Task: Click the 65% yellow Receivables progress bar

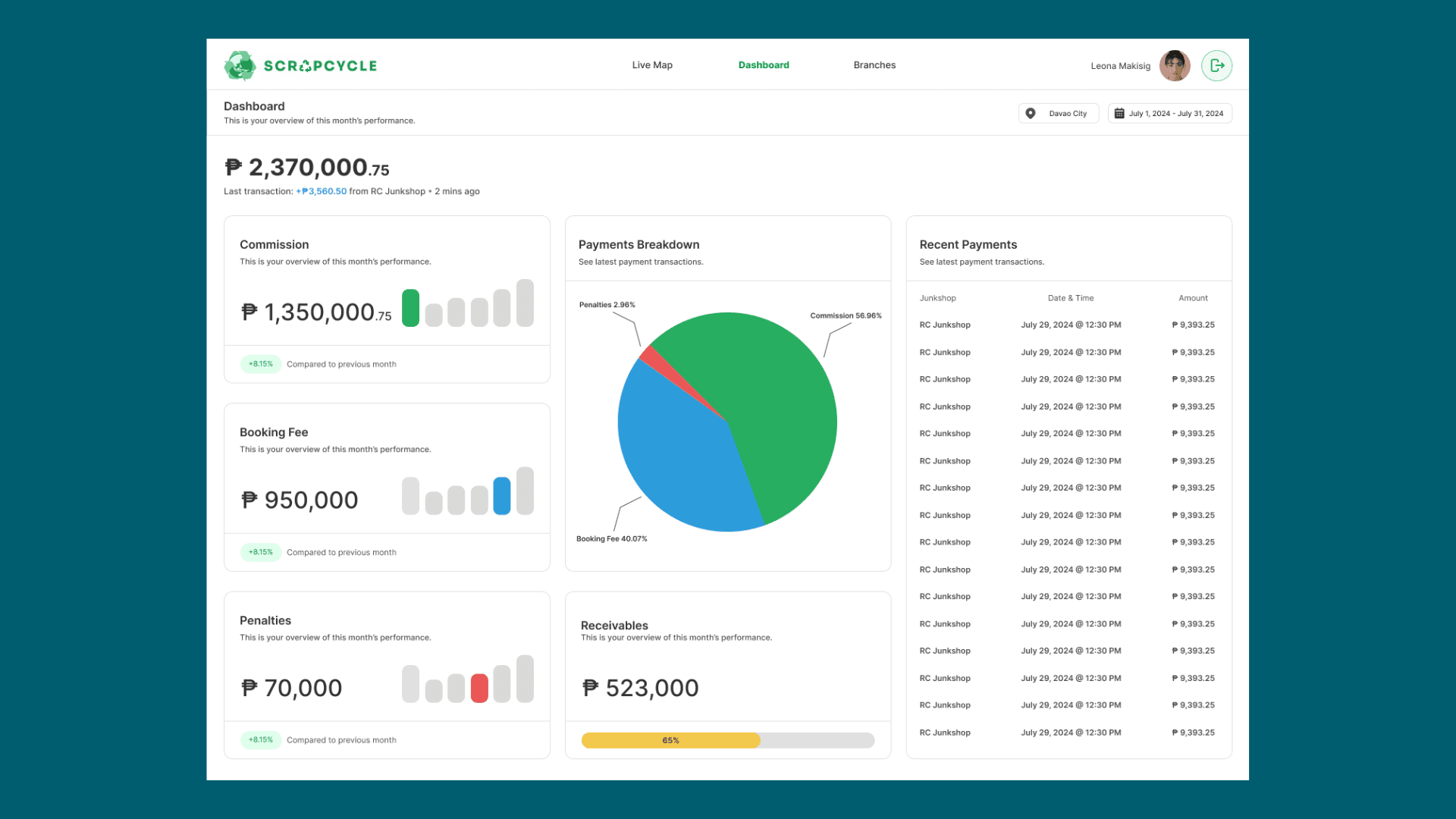Action: [670, 739]
